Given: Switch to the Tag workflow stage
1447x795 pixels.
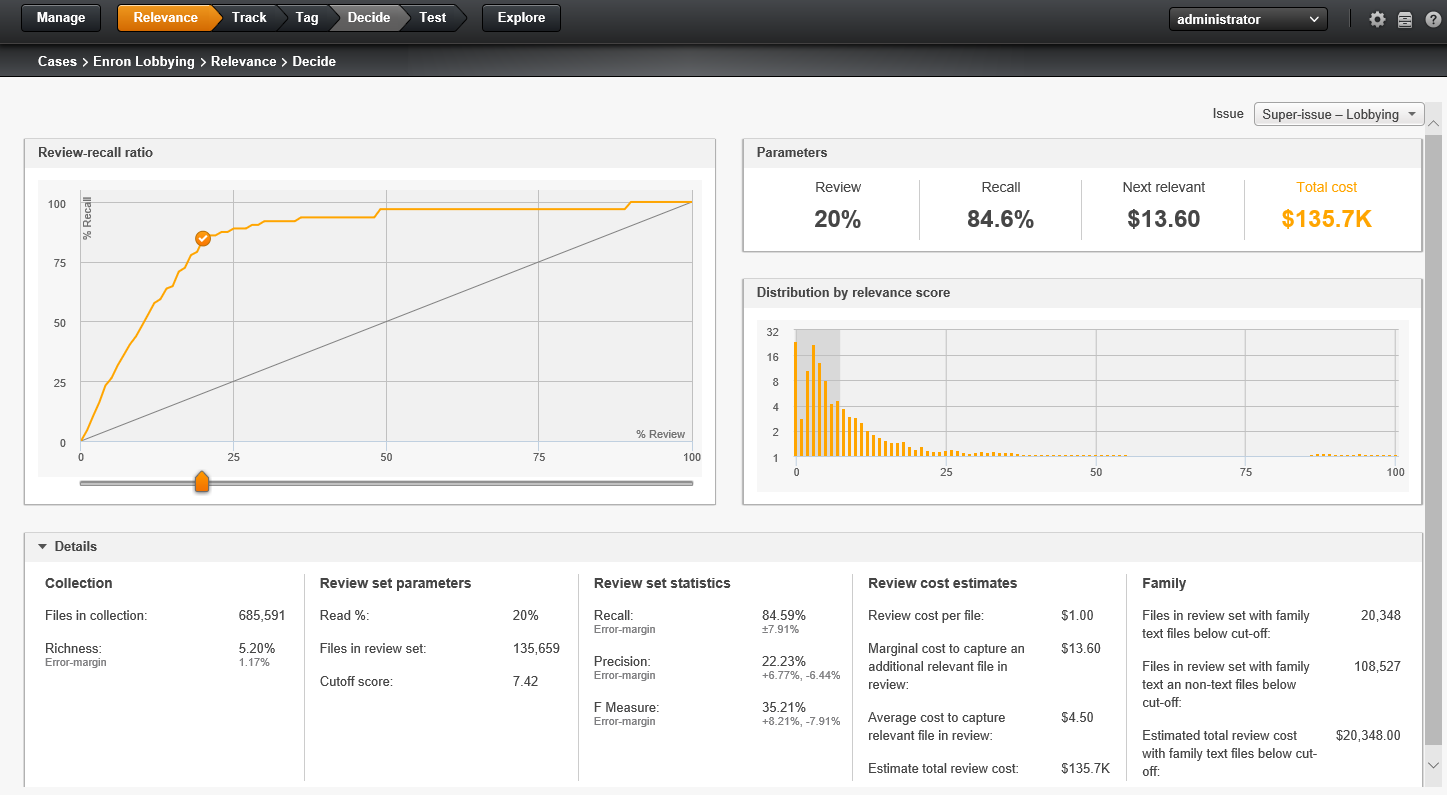Looking at the screenshot, I should [306, 17].
